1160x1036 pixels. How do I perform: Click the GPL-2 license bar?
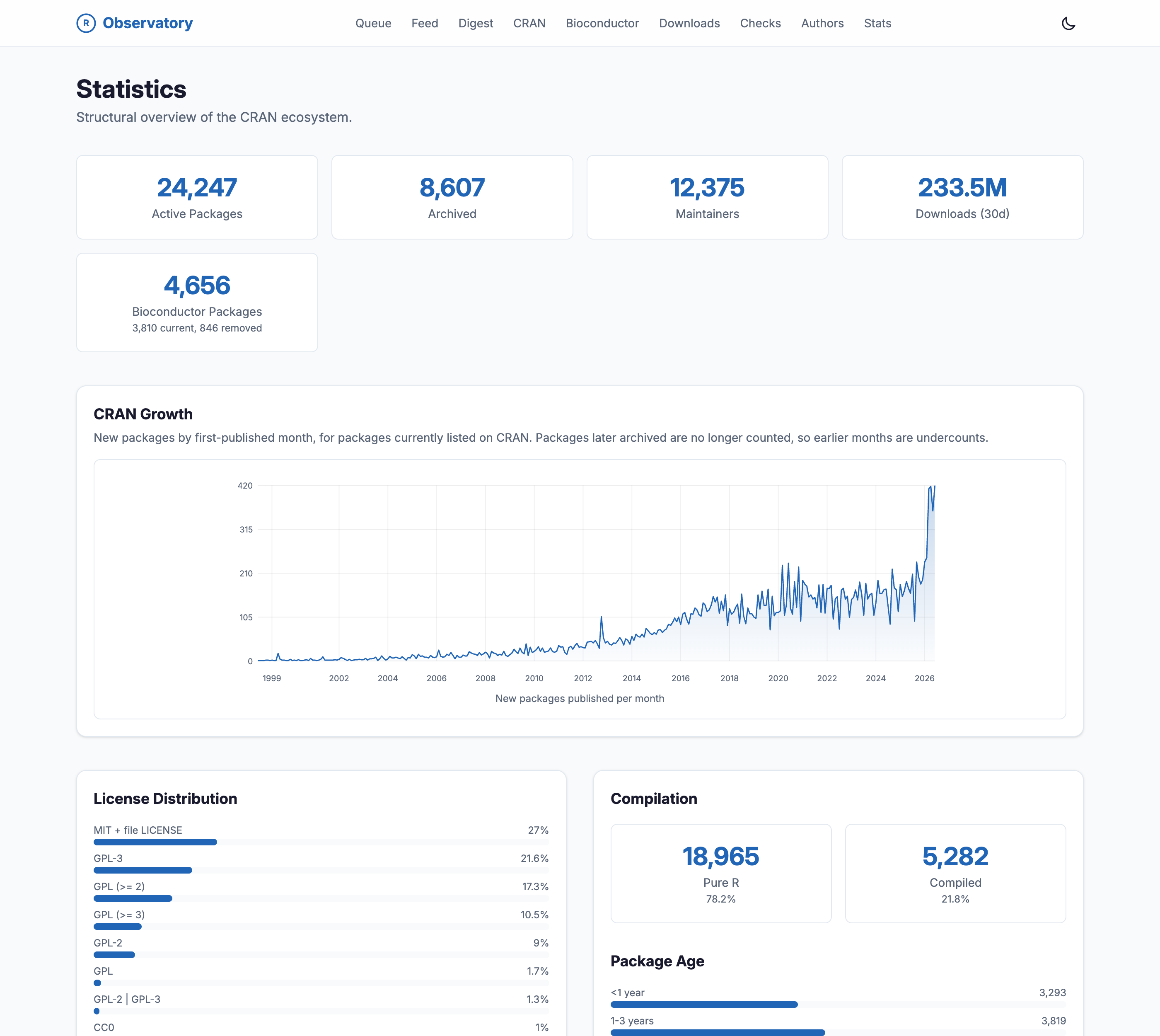point(321,955)
